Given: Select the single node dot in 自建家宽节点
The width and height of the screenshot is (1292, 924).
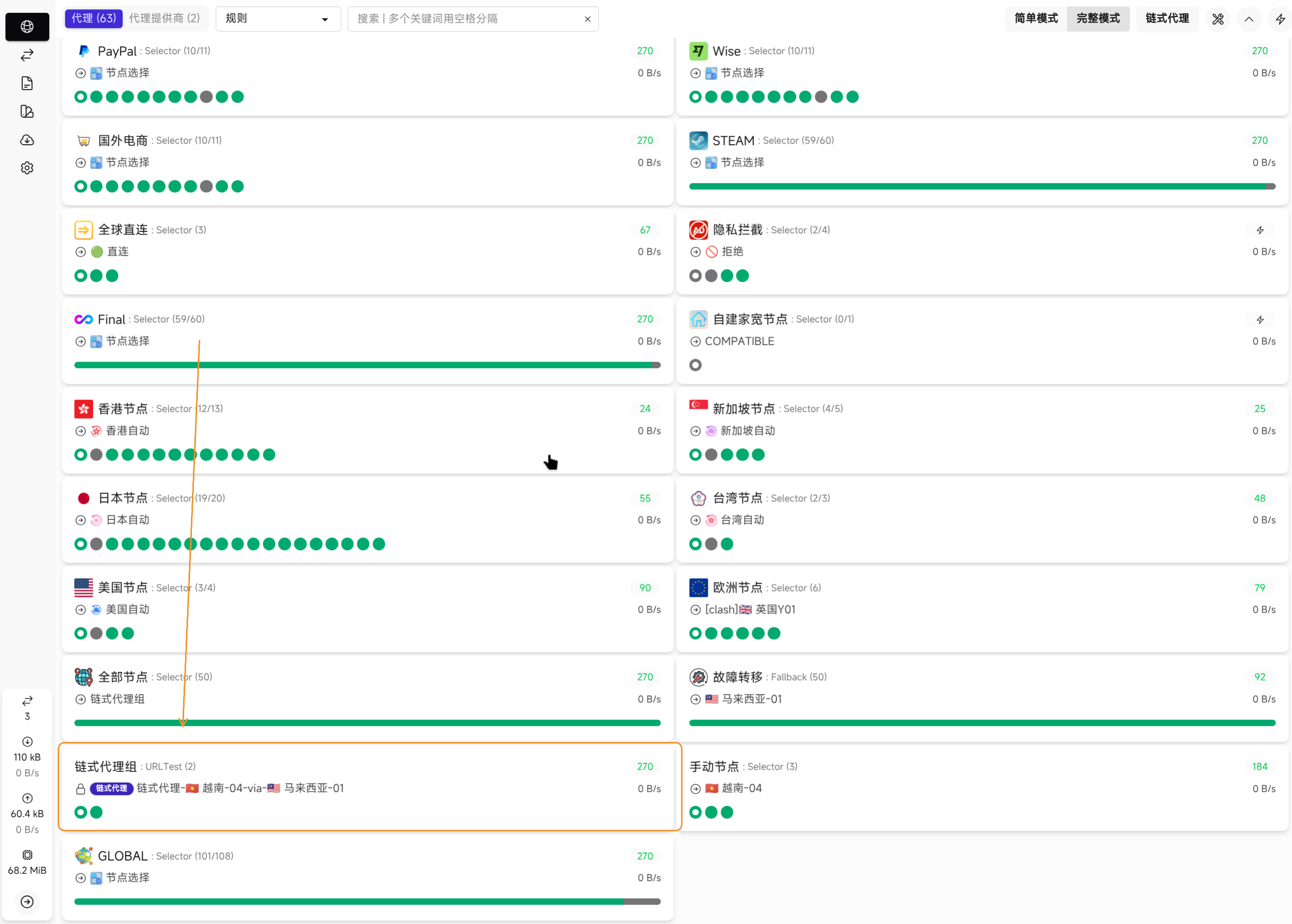Looking at the screenshot, I should (695, 365).
